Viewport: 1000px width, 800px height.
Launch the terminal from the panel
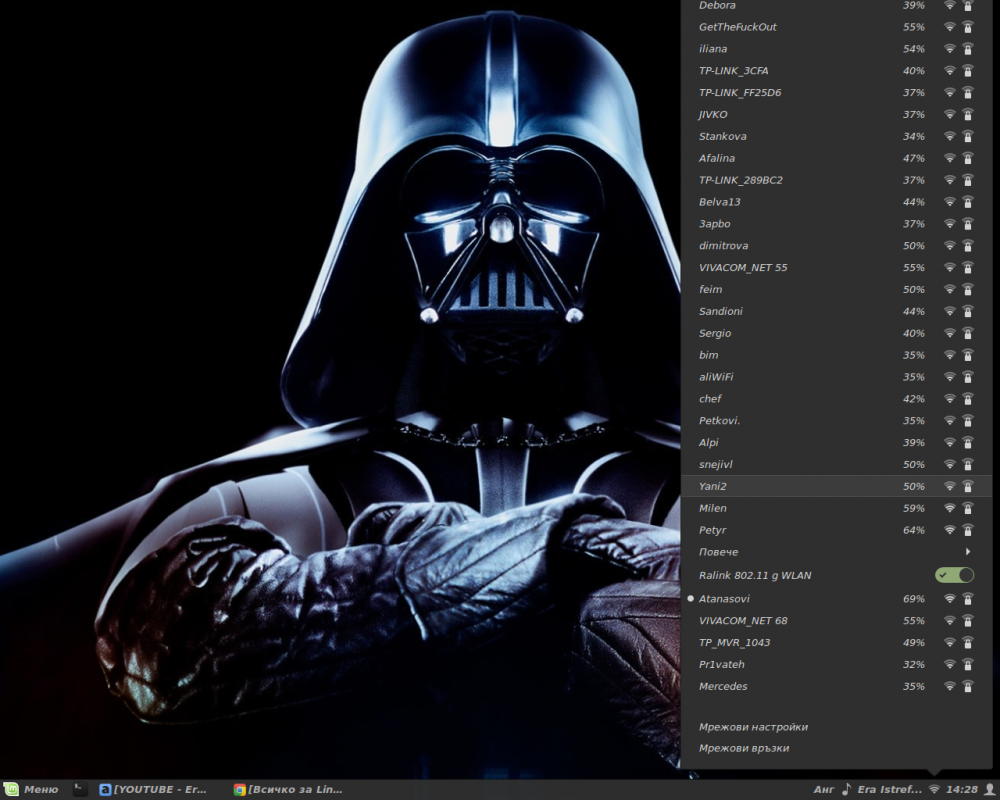(80, 789)
